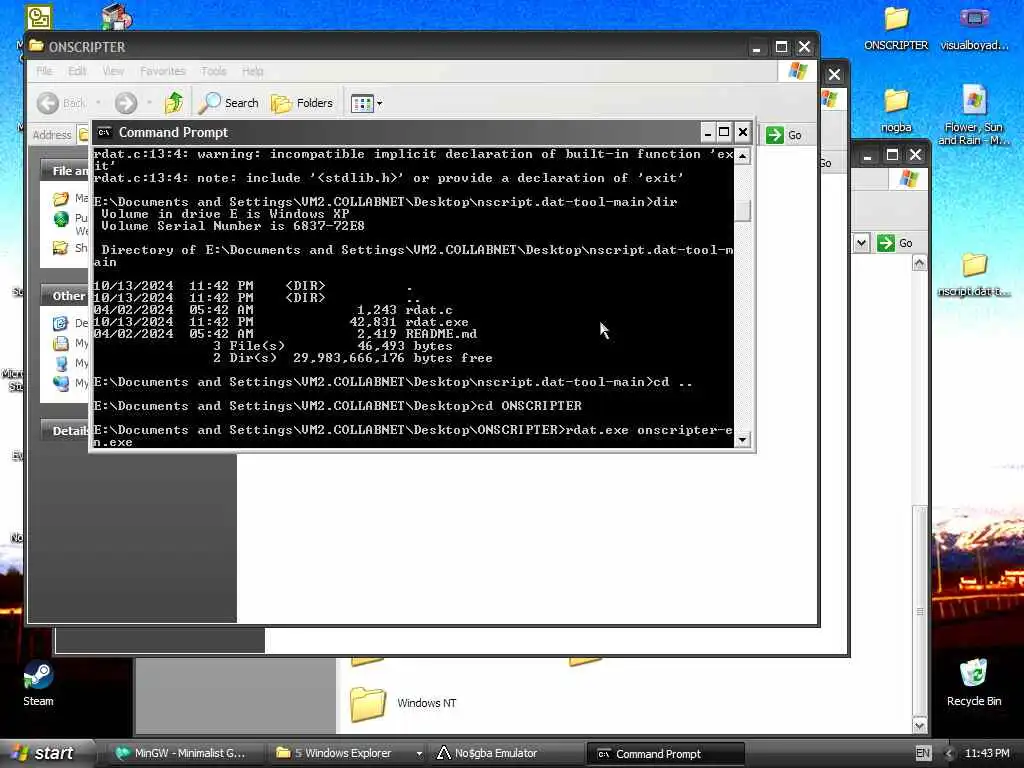Image resolution: width=1024 pixels, height=768 pixels.
Task: Open the Back history dropdown arrow
Action: click(x=98, y=103)
